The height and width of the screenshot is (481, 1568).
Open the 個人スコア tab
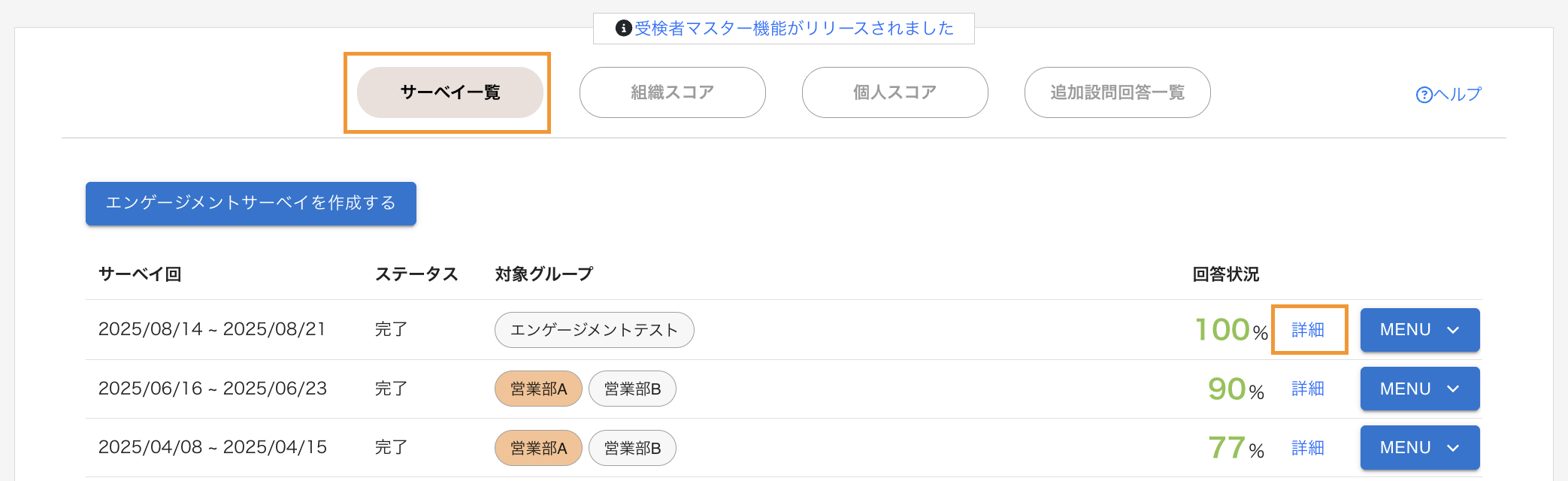point(894,92)
